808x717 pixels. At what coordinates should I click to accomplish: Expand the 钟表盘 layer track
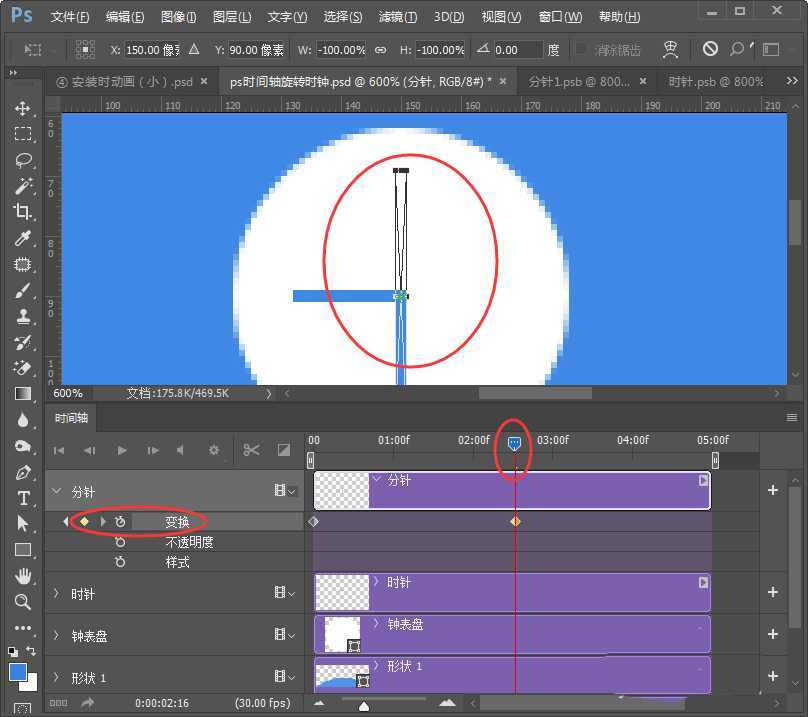(56, 635)
